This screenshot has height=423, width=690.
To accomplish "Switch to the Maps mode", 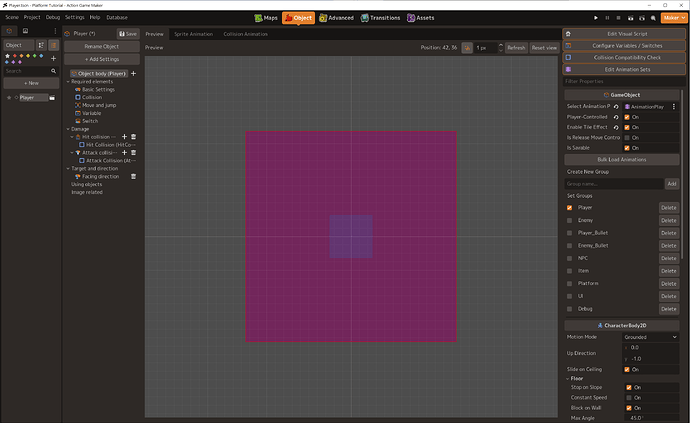I will (x=266, y=18).
